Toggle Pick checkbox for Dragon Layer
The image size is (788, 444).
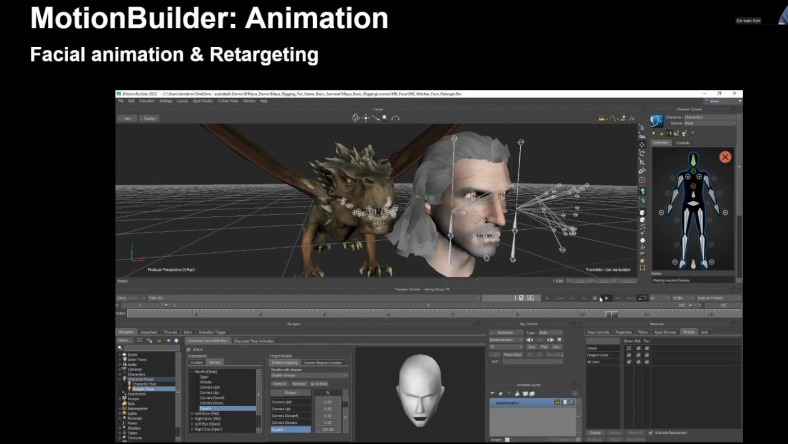pyautogui.click(x=638, y=355)
